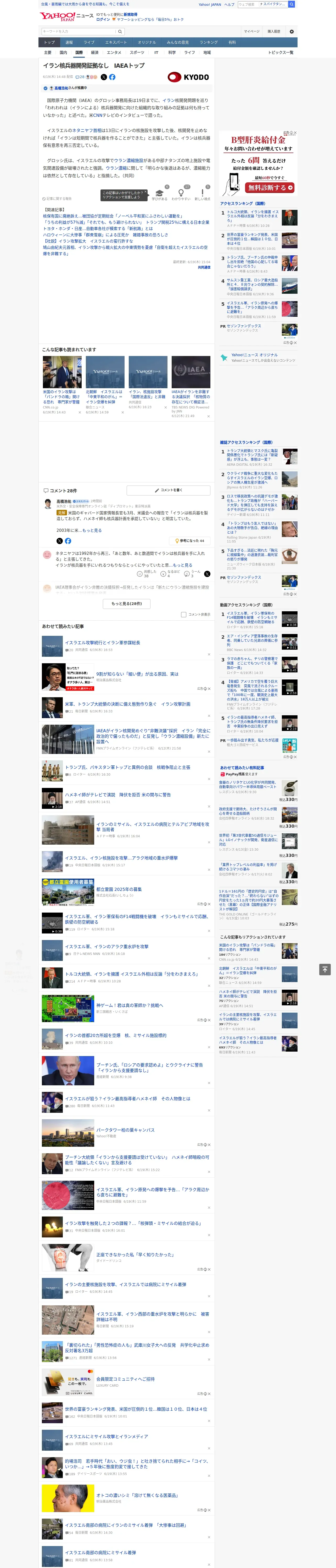Open the ウラン濃縮施設 link in the article body
Screen dimensions: 336x1568
(129, 160)
